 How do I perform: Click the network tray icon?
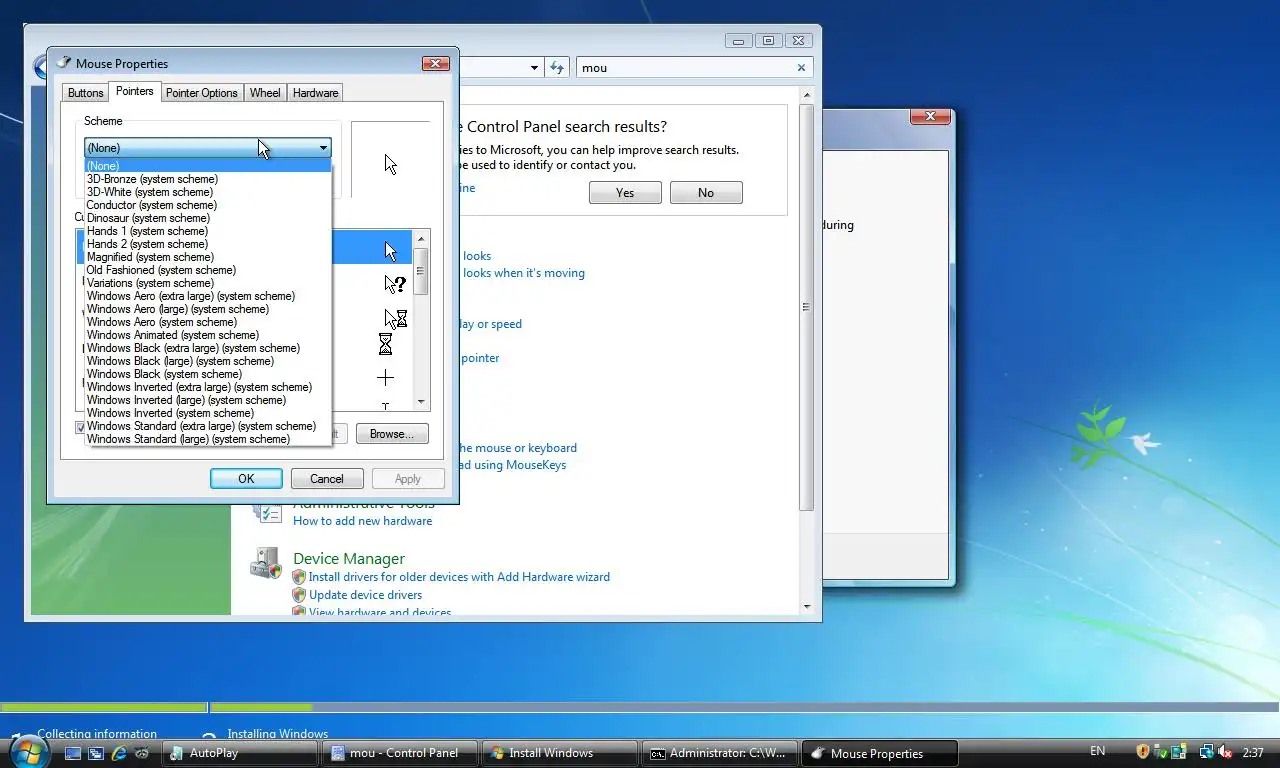[1207, 752]
